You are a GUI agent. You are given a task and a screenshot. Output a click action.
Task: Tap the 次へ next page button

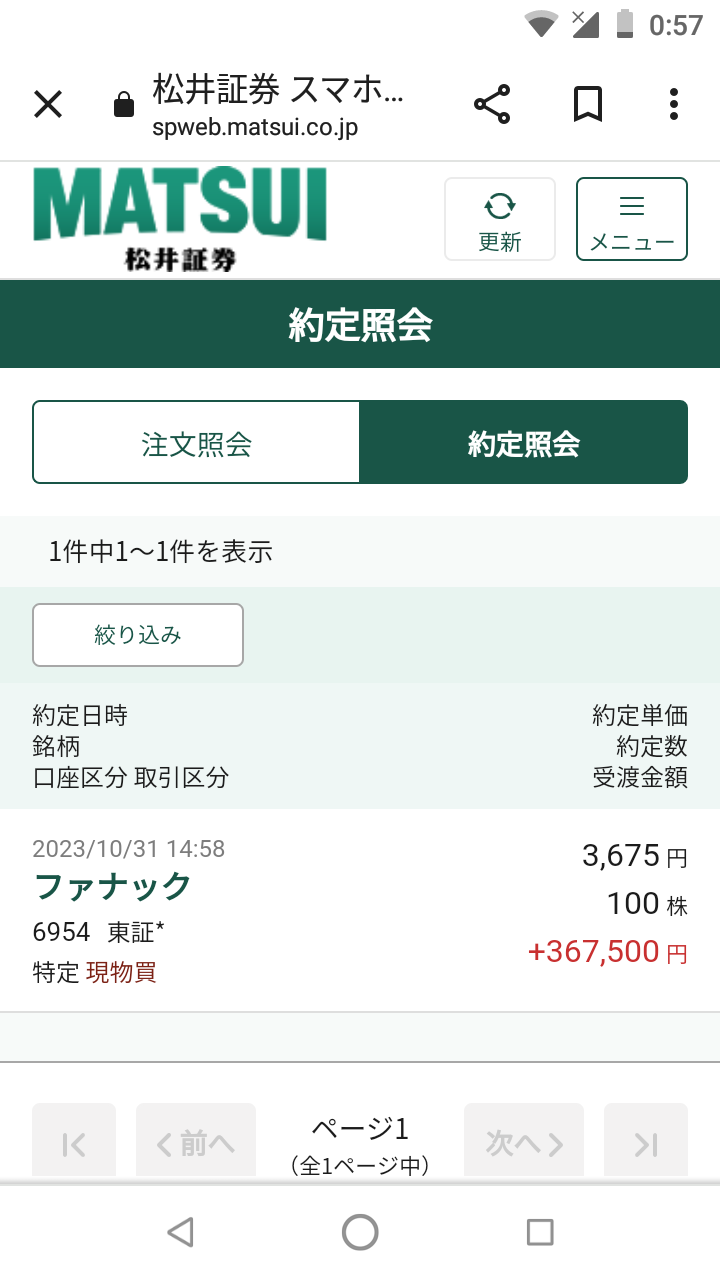tap(524, 1143)
